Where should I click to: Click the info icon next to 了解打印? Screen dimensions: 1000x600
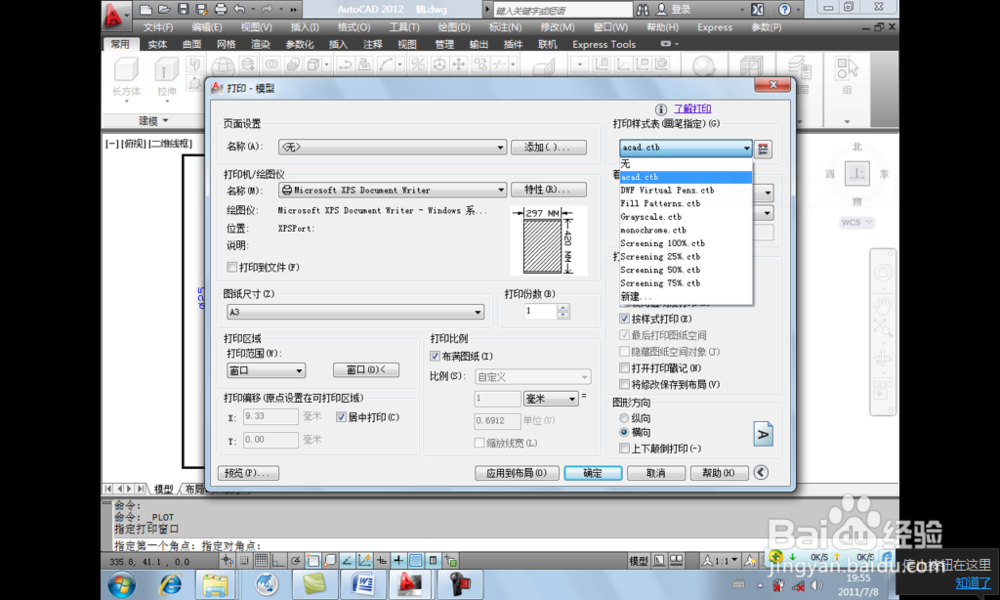point(661,109)
